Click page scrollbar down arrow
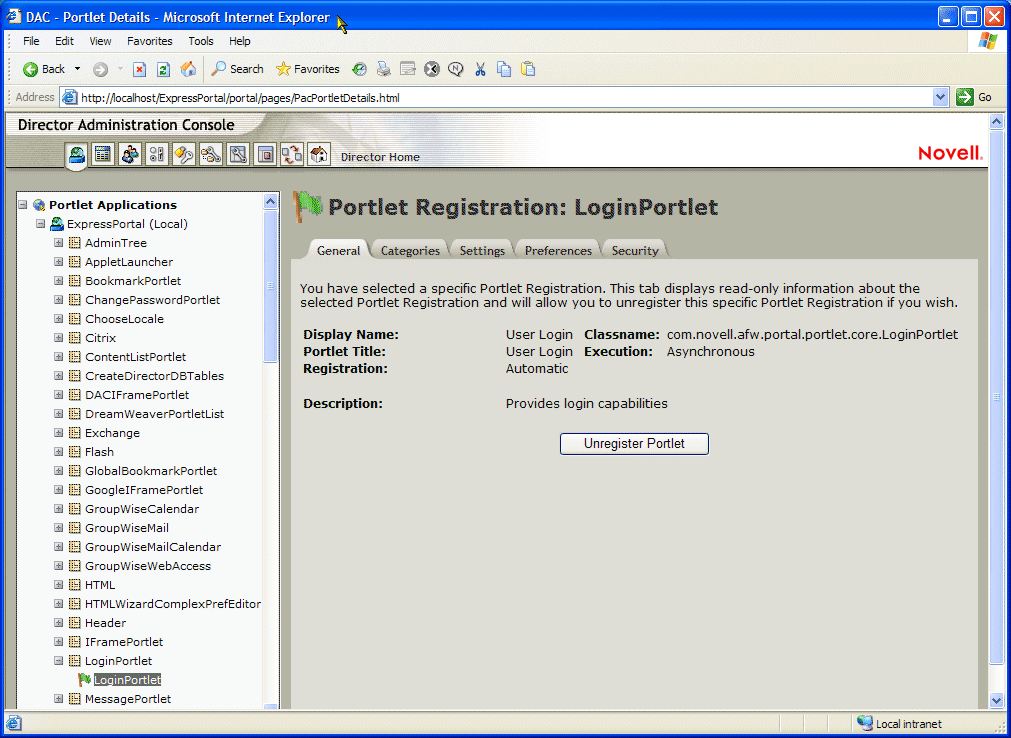This screenshot has width=1011, height=738. coord(996,700)
